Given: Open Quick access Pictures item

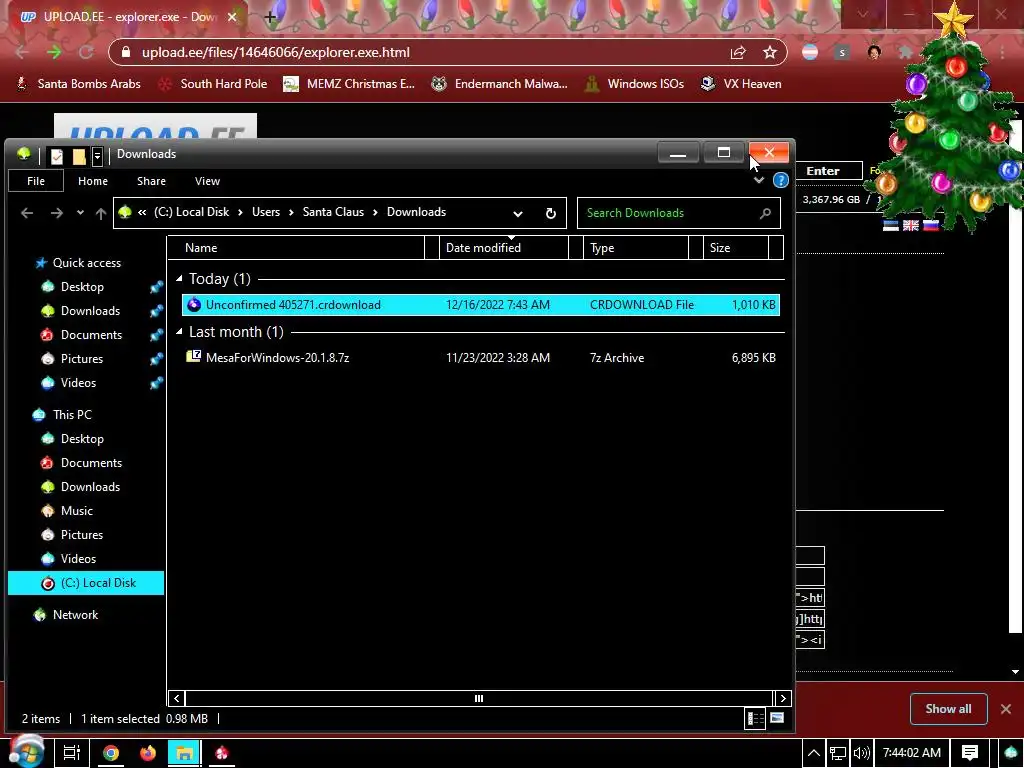Looking at the screenshot, I should 82,359.
